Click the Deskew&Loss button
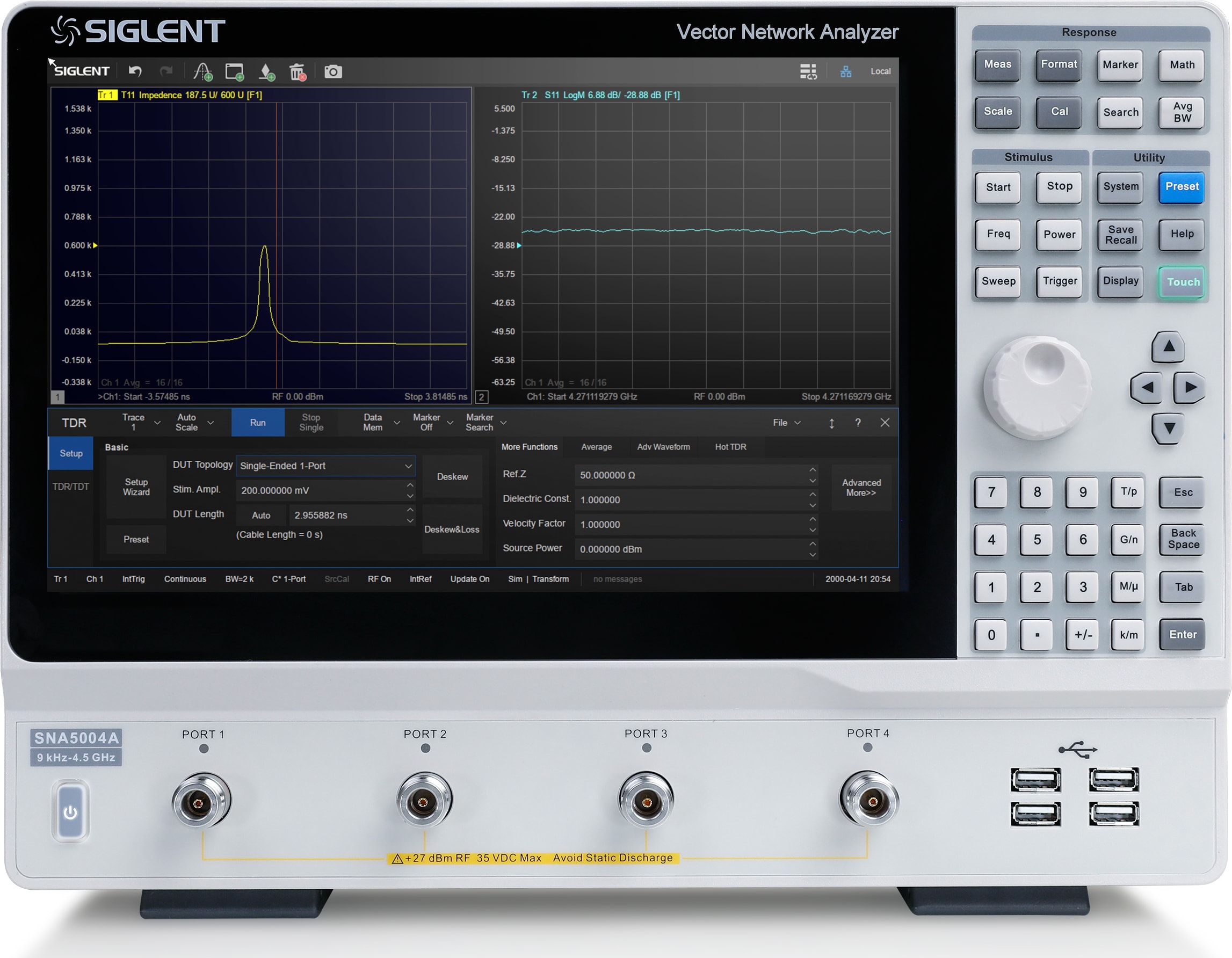This screenshot has height=958, width=1232. pyautogui.click(x=452, y=529)
